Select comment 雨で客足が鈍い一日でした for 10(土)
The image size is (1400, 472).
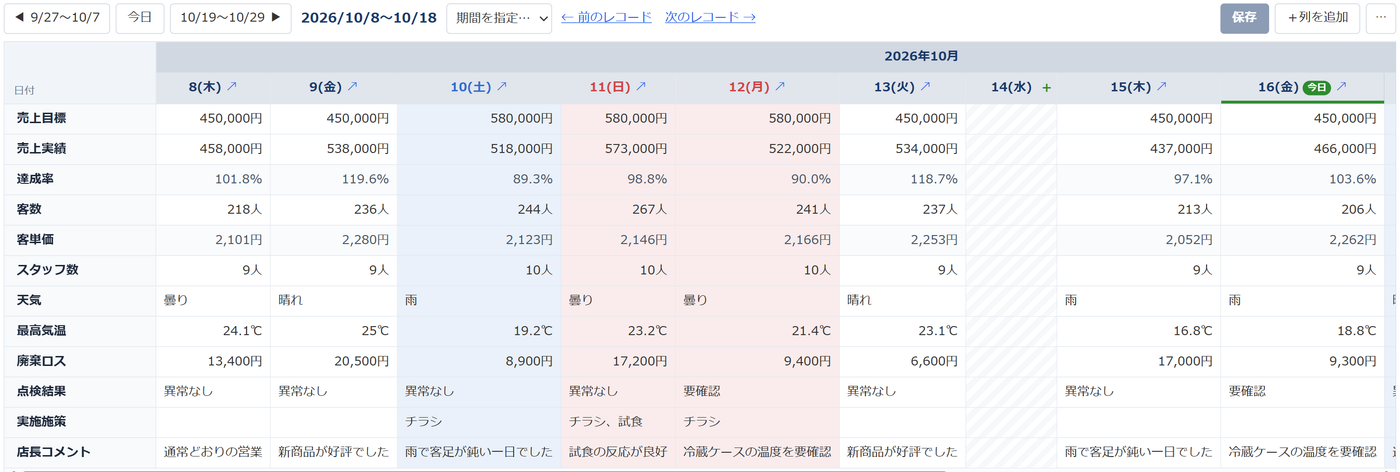pyautogui.click(x=479, y=452)
